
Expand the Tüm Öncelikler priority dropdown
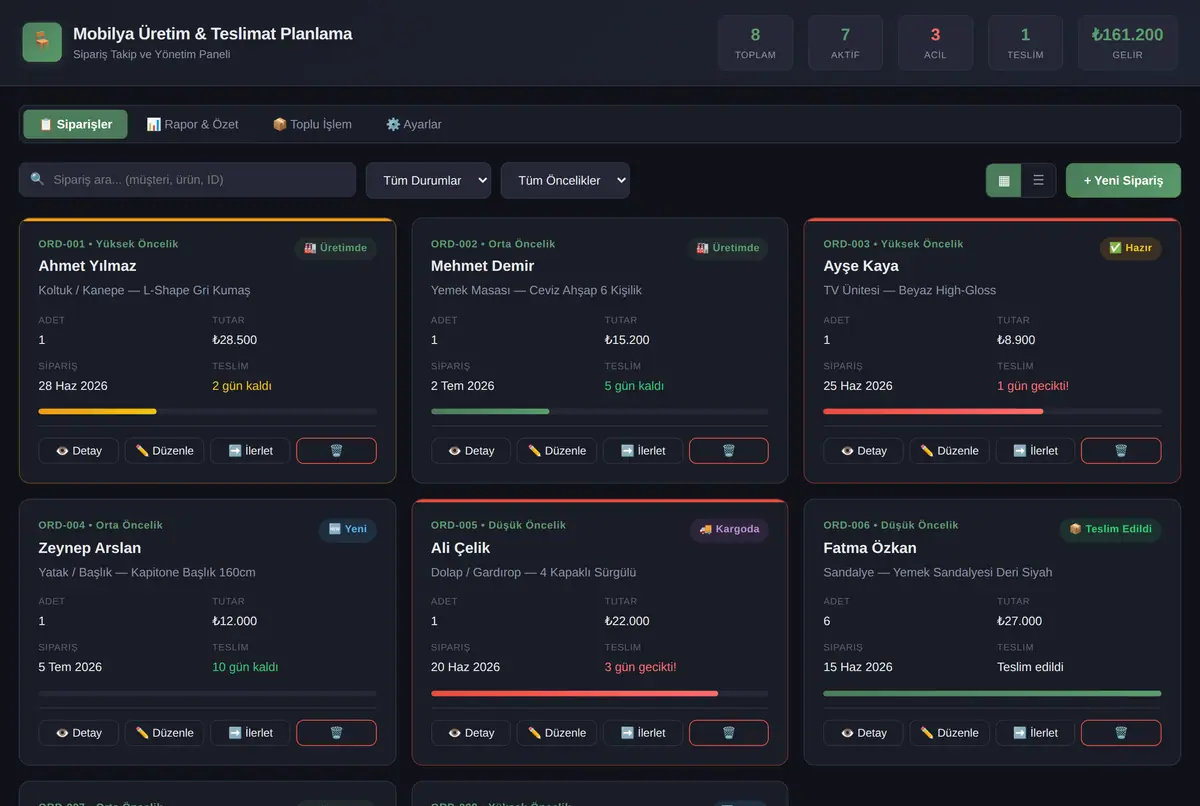(565, 180)
